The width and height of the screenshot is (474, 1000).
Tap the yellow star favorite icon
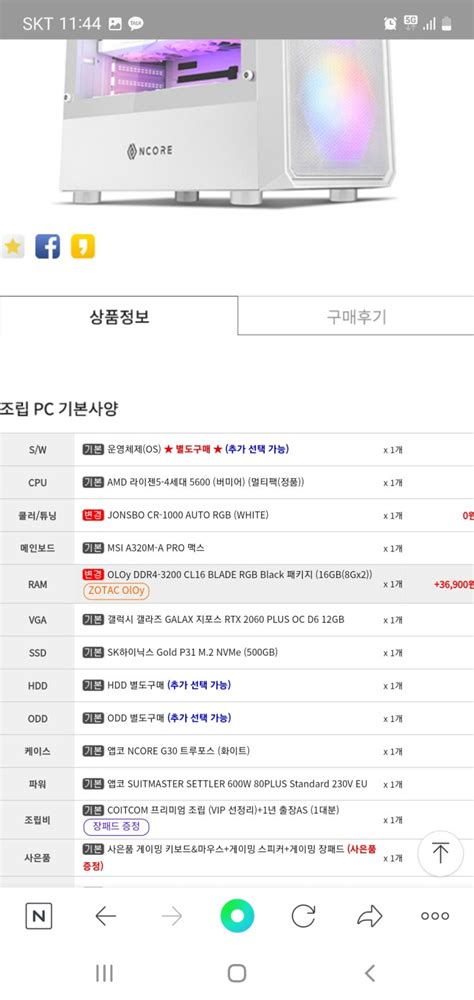13,246
